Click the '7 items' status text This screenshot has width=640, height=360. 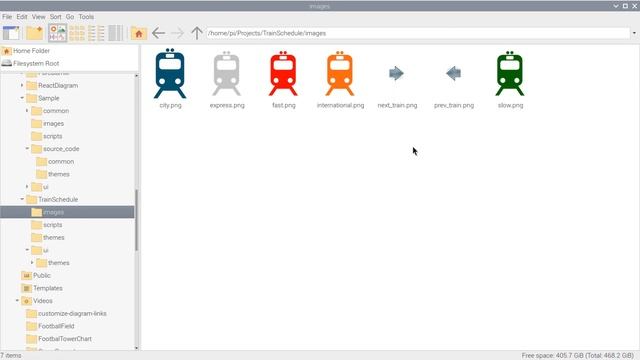click(x=11, y=355)
